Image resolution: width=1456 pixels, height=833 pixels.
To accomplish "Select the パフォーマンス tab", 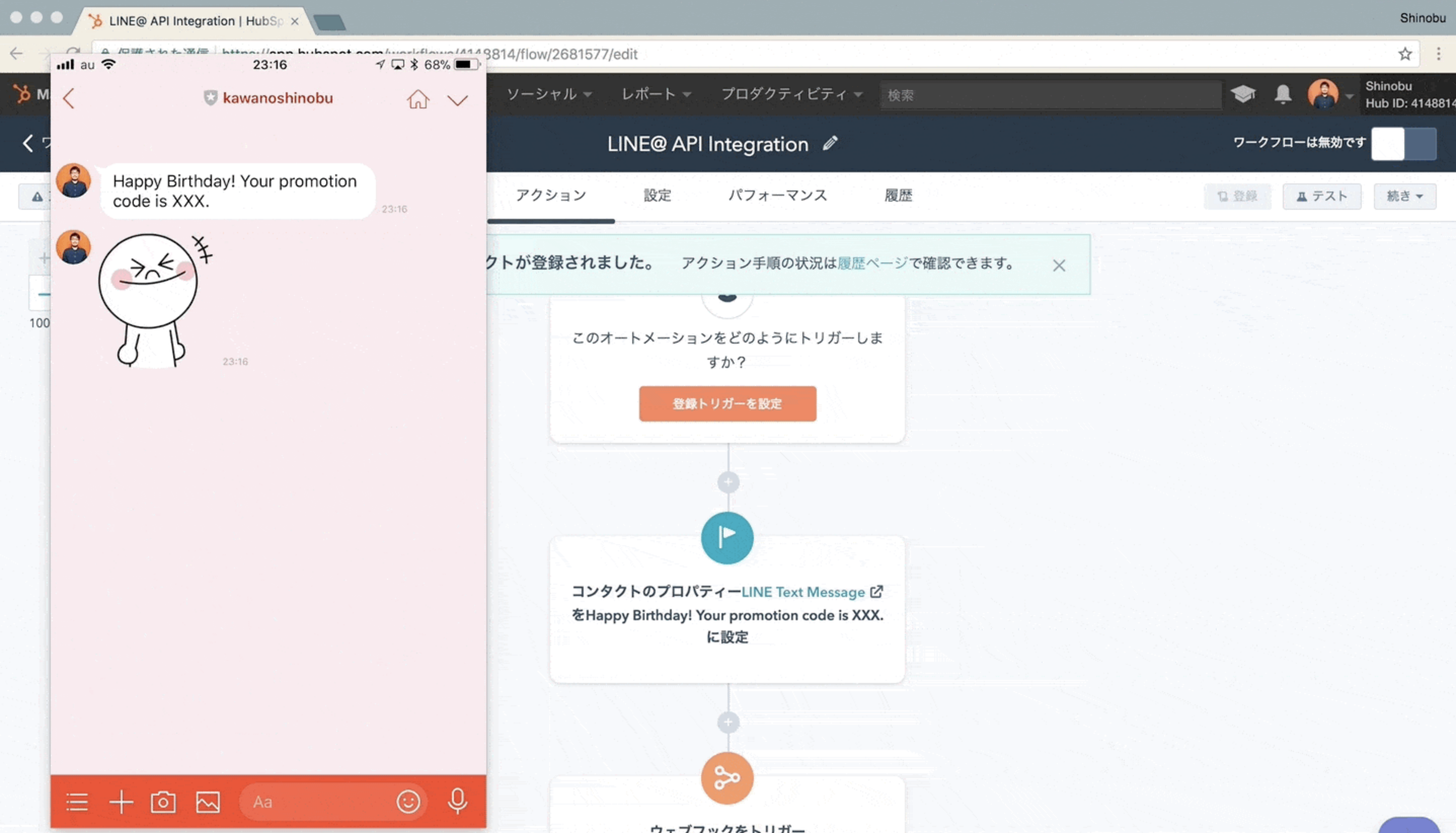I will pyautogui.click(x=778, y=195).
